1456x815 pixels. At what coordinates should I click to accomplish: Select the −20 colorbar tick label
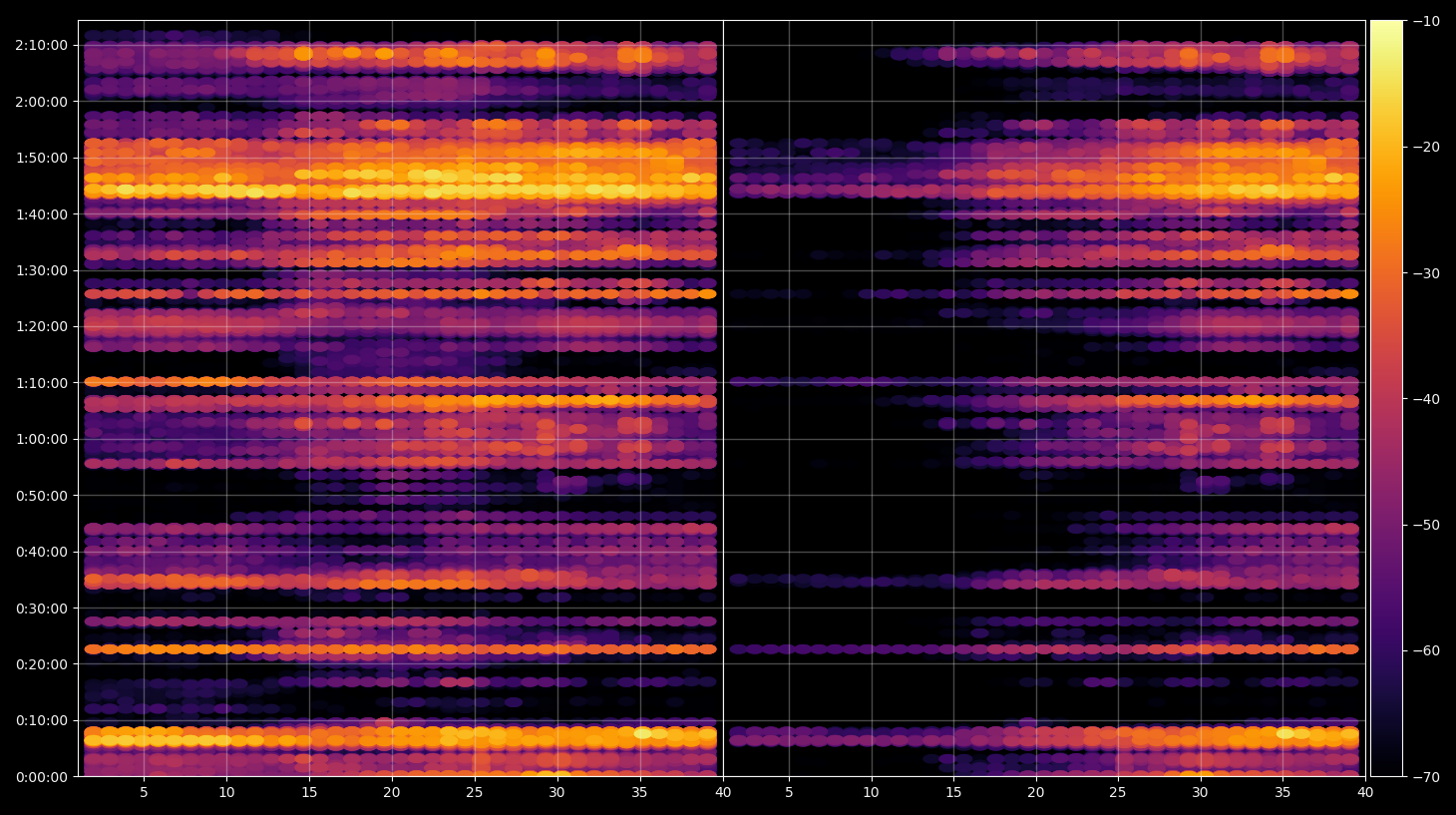pyautogui.click(x=1426, y=147)
